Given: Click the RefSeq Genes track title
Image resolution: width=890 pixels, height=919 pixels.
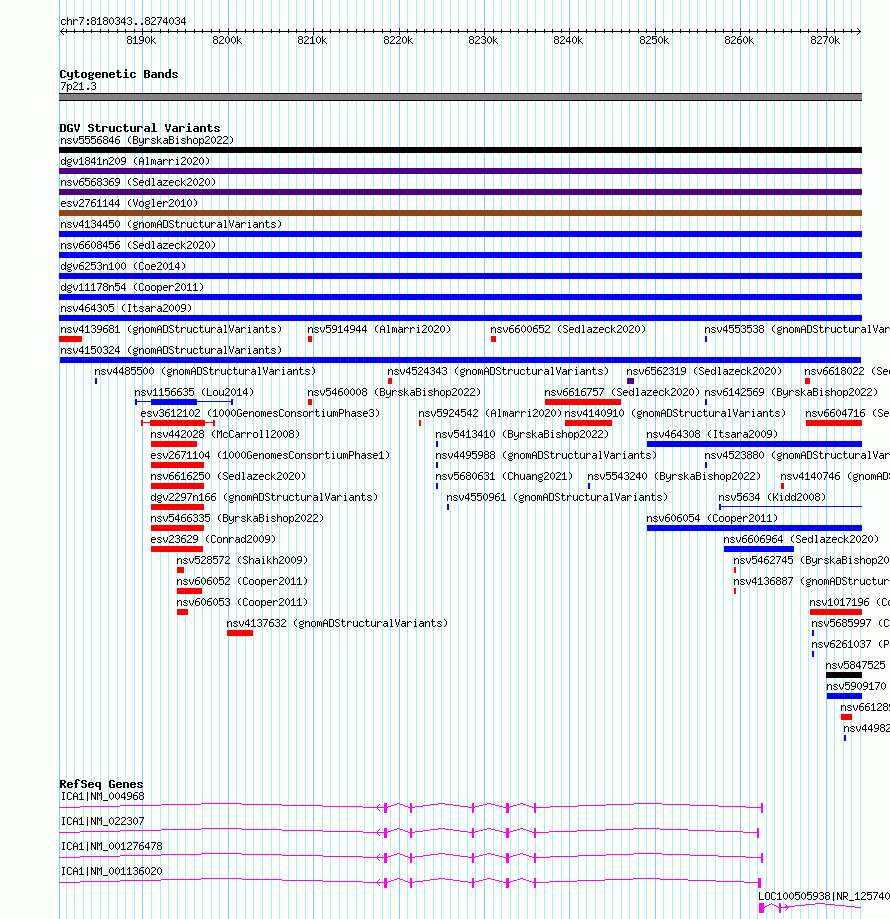Looking at the screenshot, I should click(x=101, y=784).
